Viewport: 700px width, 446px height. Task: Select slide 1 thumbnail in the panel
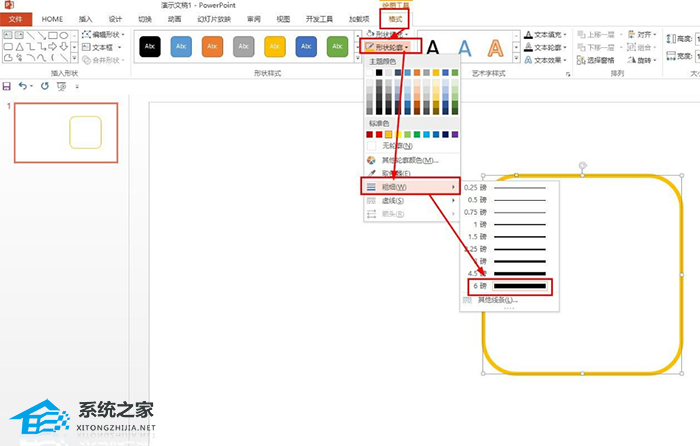pyautogui.click(x=66, y=133)
